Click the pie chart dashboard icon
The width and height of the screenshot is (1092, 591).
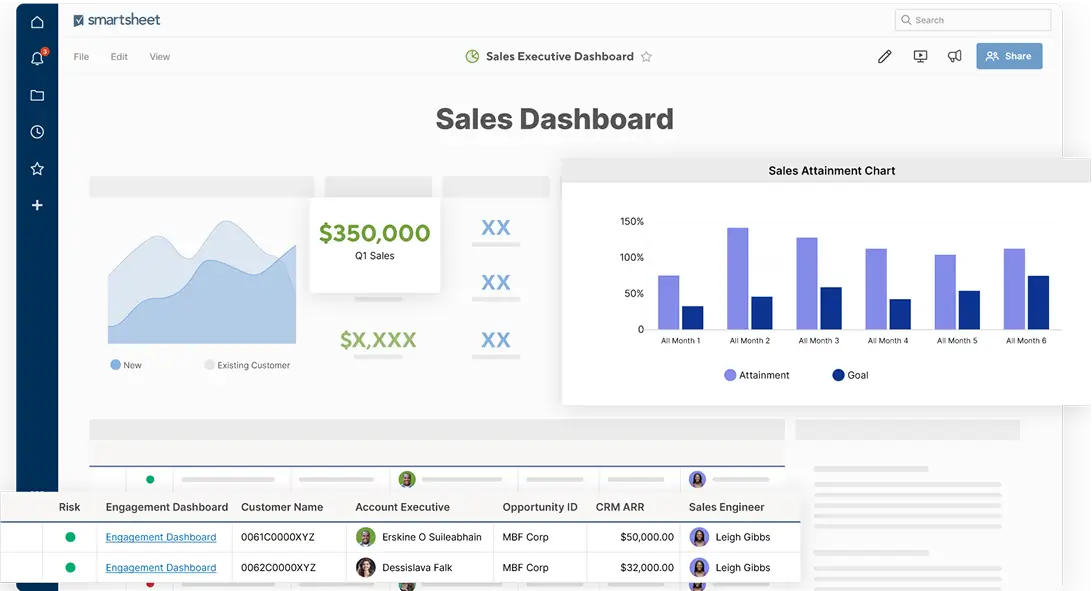point(472,56)
